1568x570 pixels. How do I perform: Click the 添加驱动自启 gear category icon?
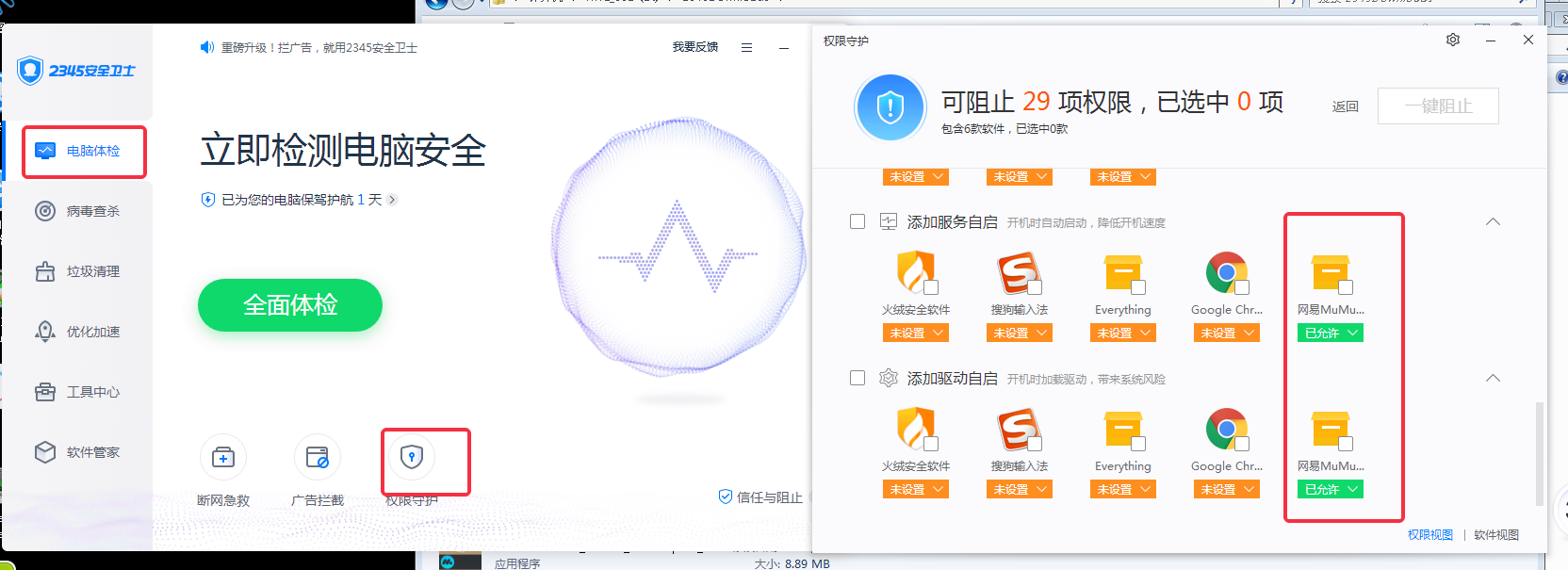888,378
